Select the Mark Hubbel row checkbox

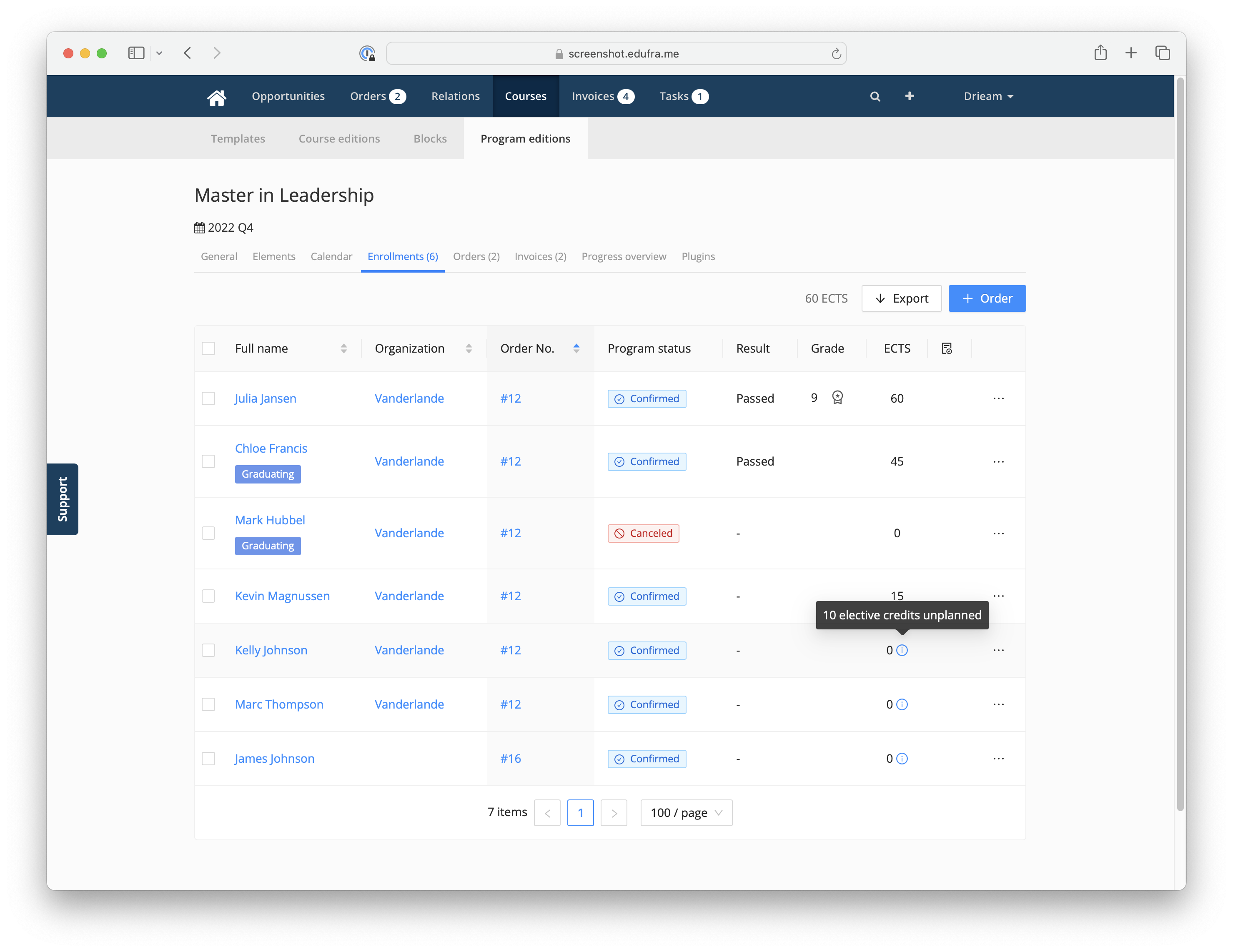coord(208,534)
